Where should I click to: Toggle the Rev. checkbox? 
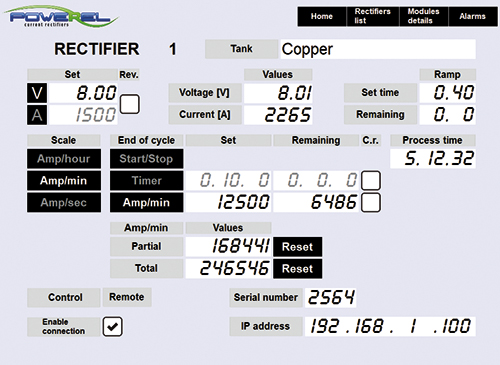(129, 104)
